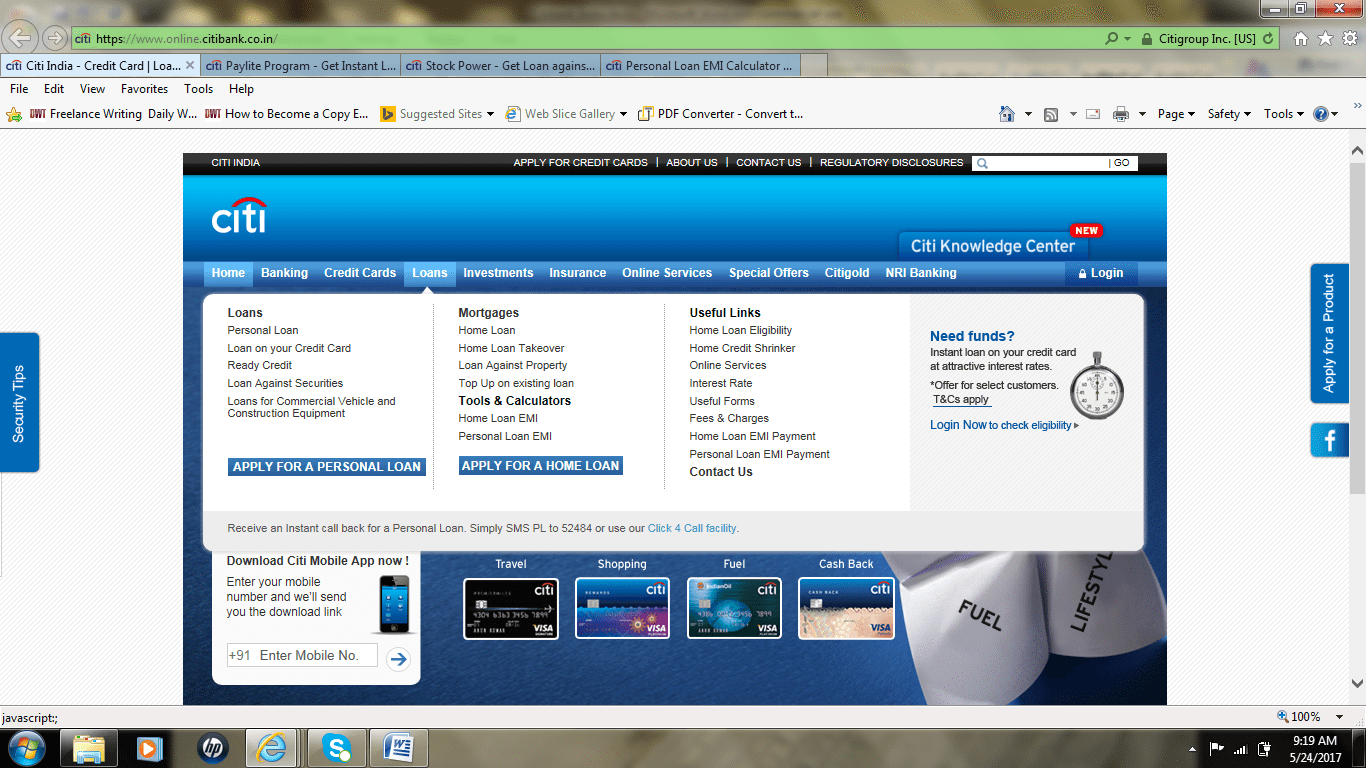Open Apply for a Product side tab

(x=1330, y=333)
